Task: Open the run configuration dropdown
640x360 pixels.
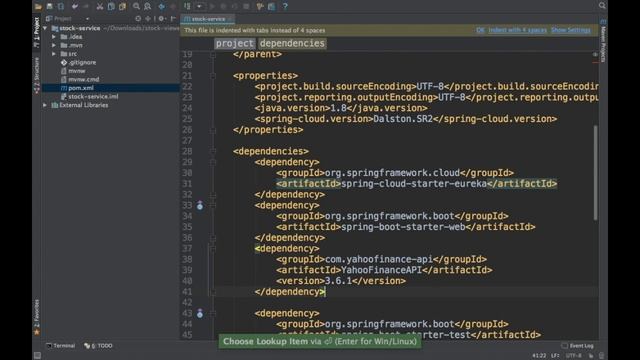Action: (199, 6)
